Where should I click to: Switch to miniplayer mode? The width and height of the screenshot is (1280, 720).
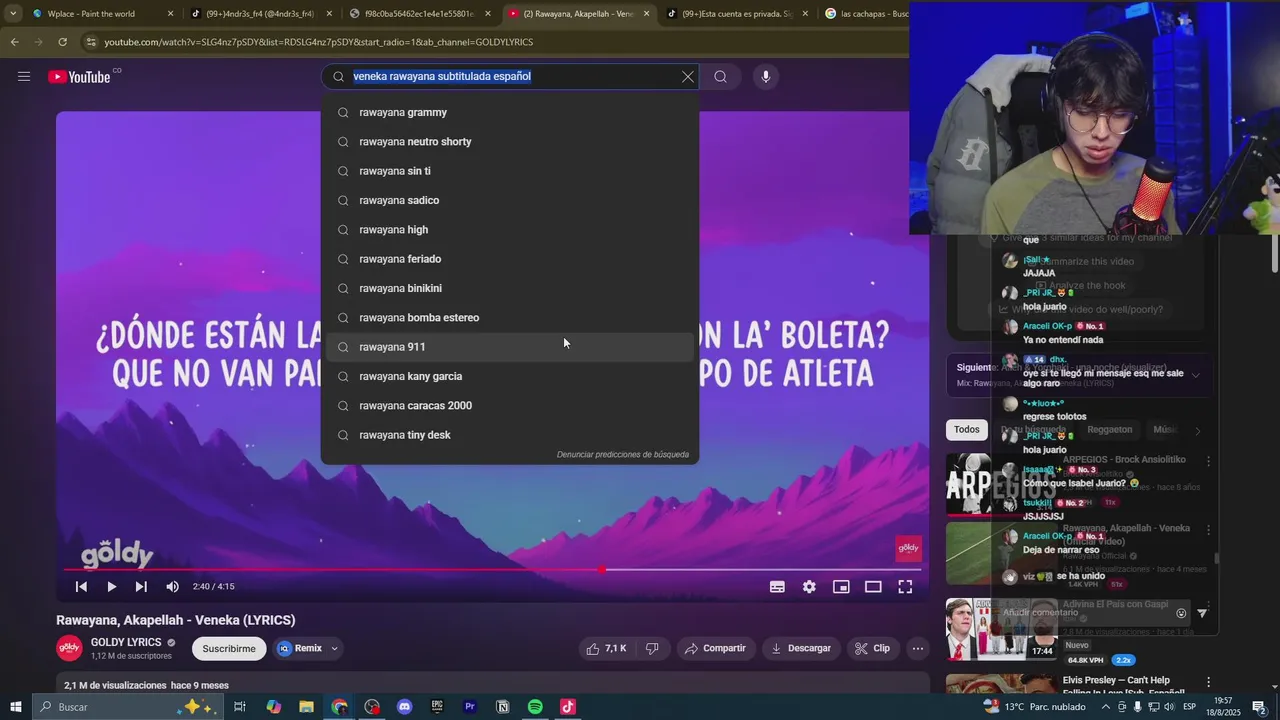841,587
